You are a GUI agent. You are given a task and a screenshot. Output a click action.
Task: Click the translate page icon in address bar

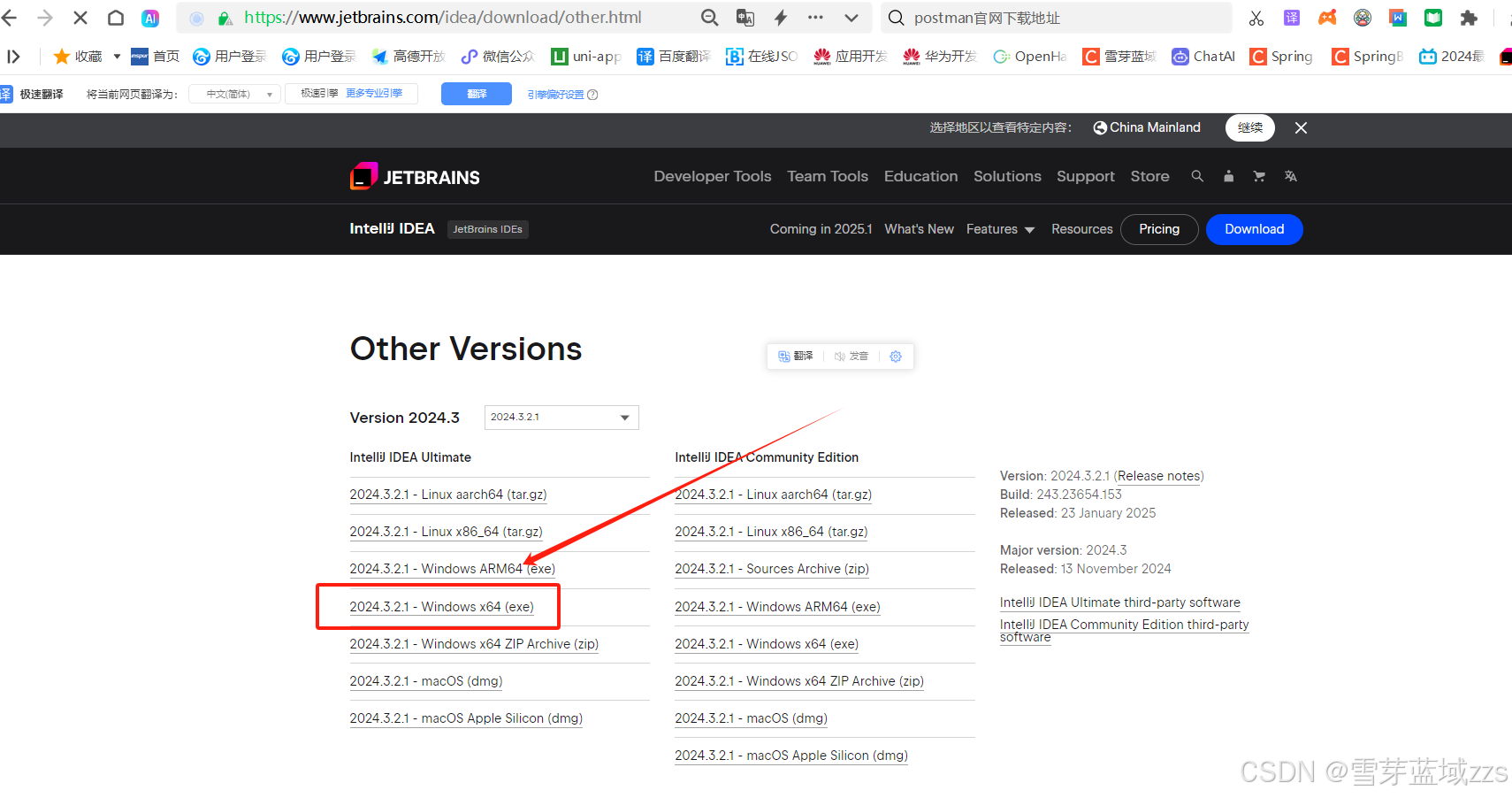745,18
